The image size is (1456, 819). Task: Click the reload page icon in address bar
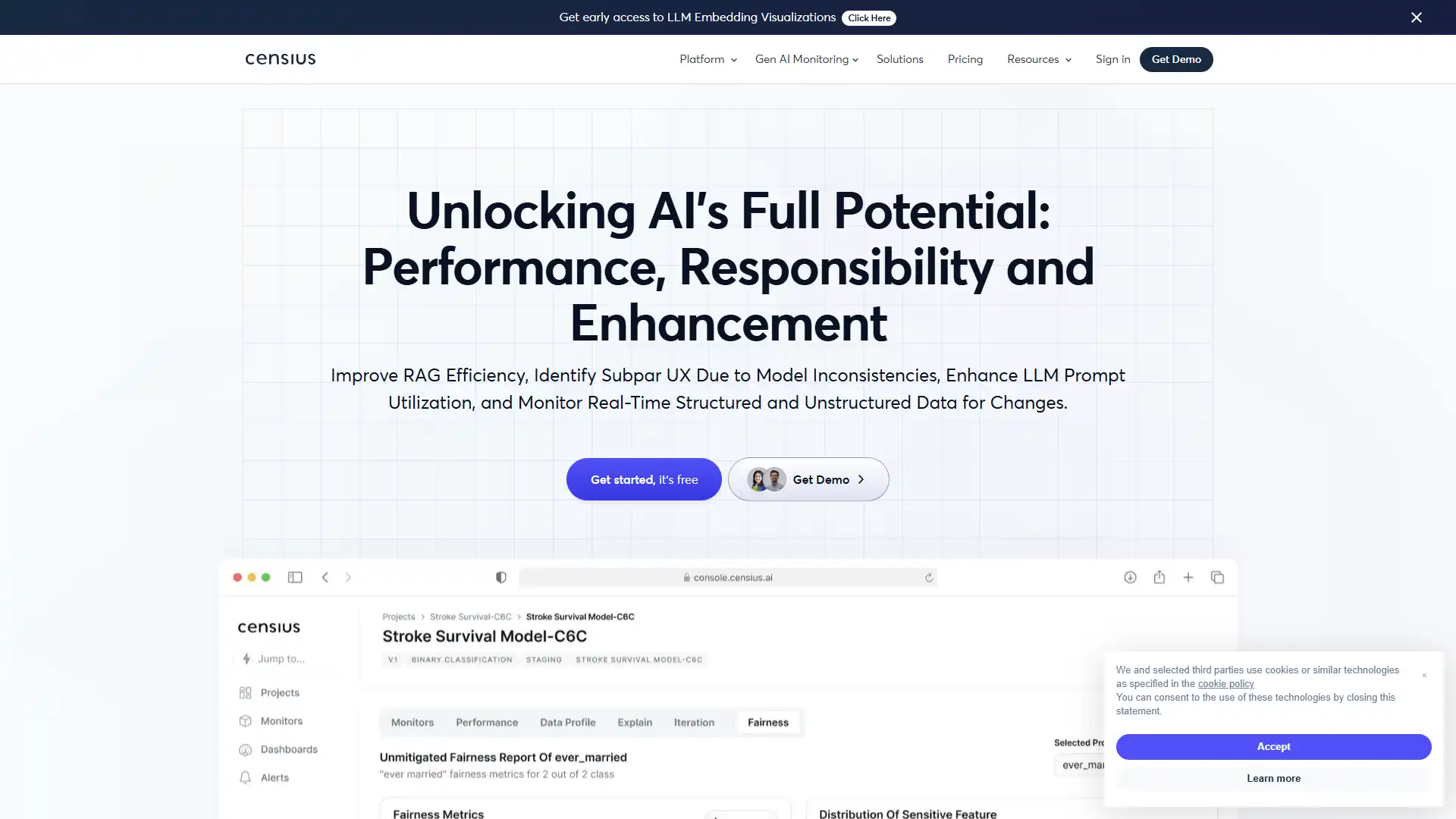coord(929,577)
